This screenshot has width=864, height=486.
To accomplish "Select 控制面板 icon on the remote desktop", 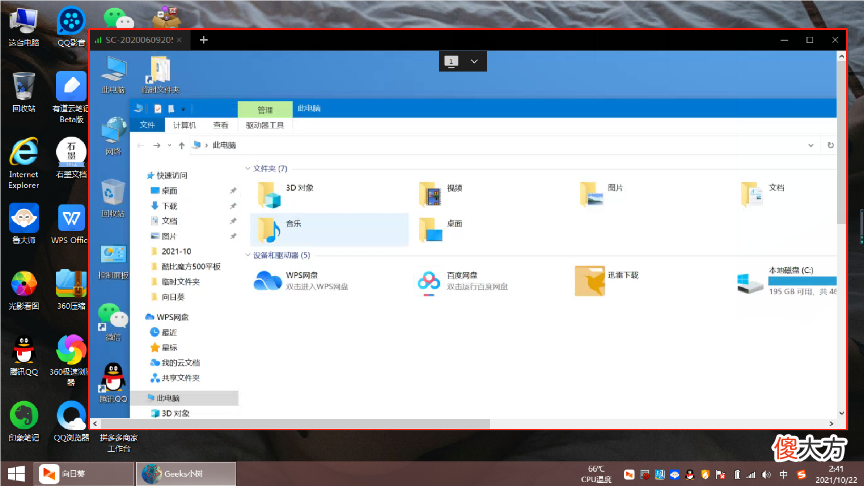I will tap(114, 262).
